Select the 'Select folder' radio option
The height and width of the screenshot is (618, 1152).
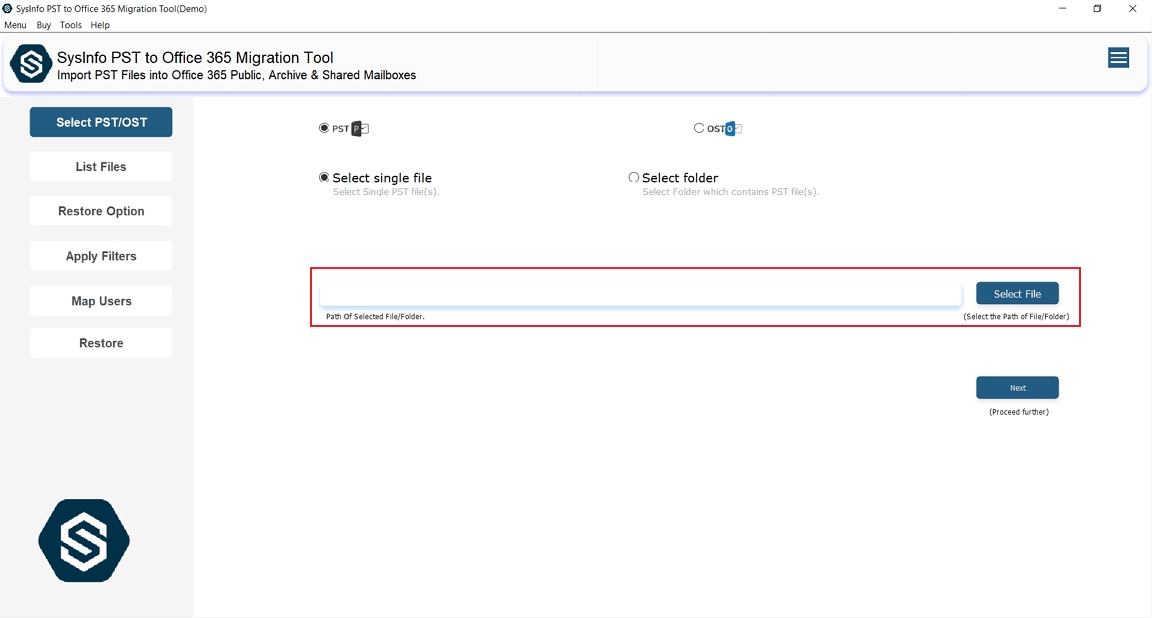pyautogui.click(x=633, y=177)
